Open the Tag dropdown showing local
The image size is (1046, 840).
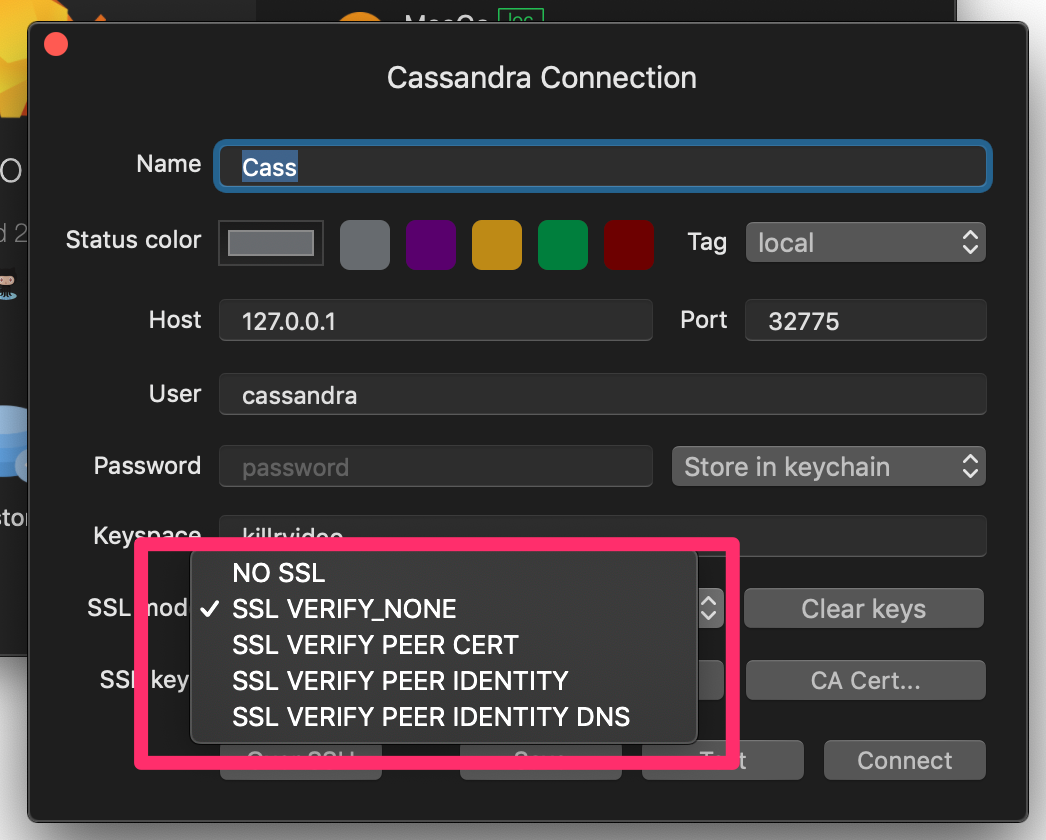pyautogui.click(x=864, y=242)
